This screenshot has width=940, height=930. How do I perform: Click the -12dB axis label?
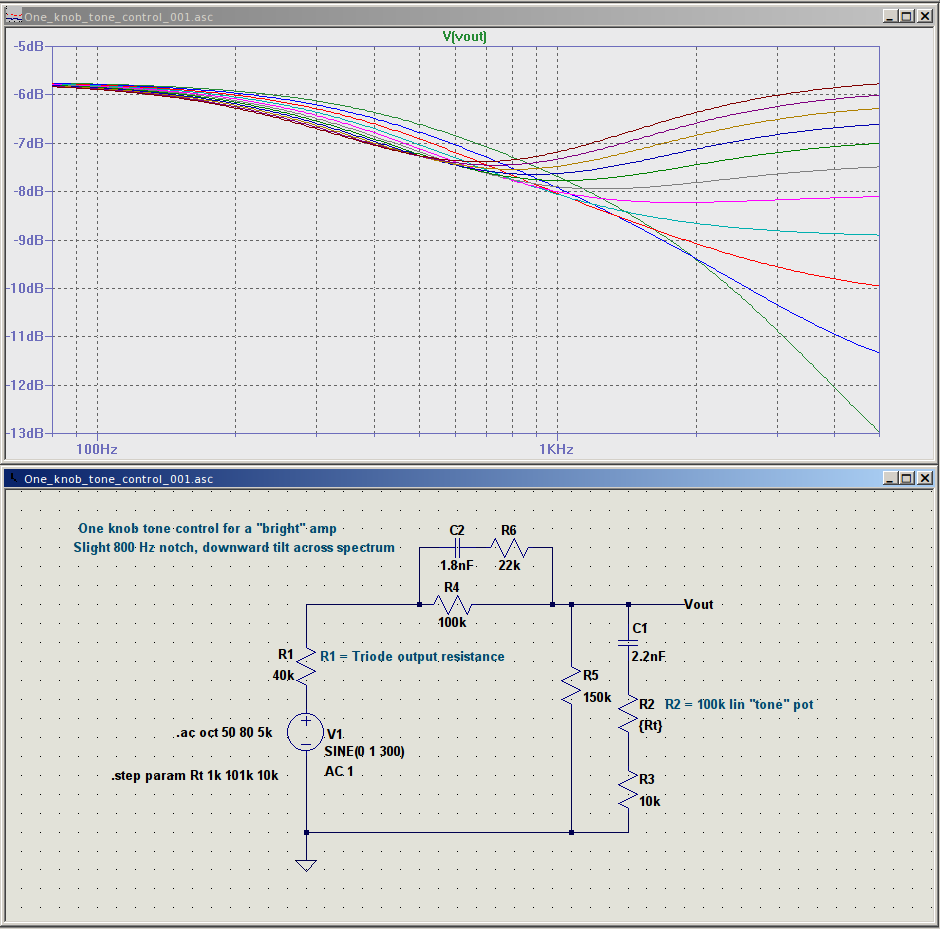coord(25,385)
